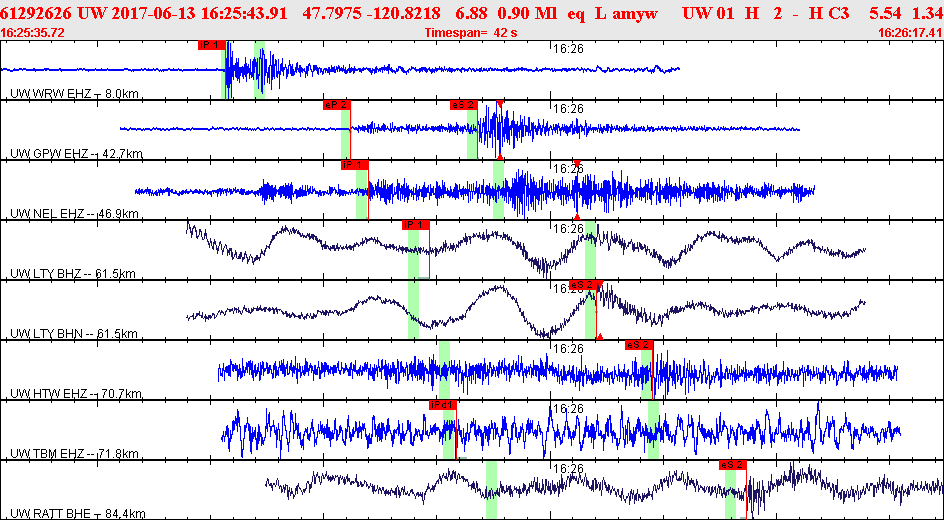Select the eS 2 pick flag on HTW trace
This screenshot has height=520, width=944.
click(639, 345)
